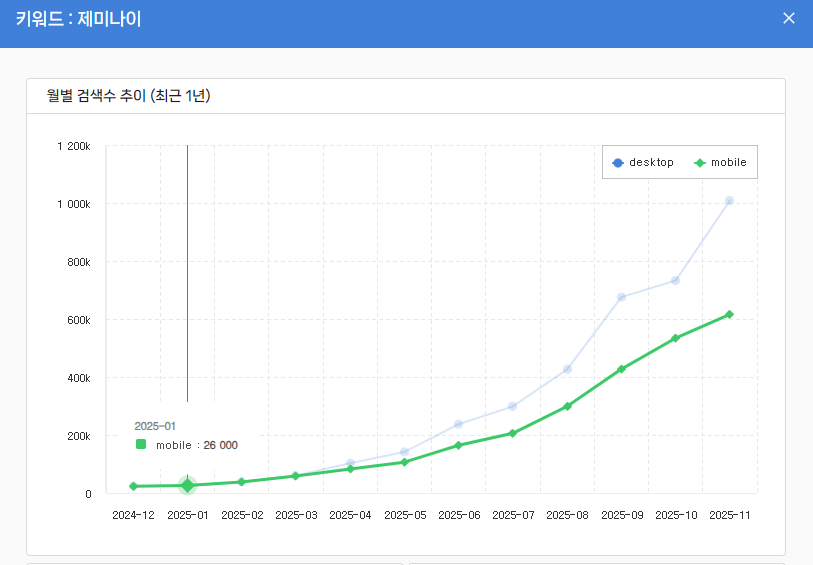This screenshot has width=813, height=565.
Task: Click the desktop data point for 2025-08
Action: (567, 369)
